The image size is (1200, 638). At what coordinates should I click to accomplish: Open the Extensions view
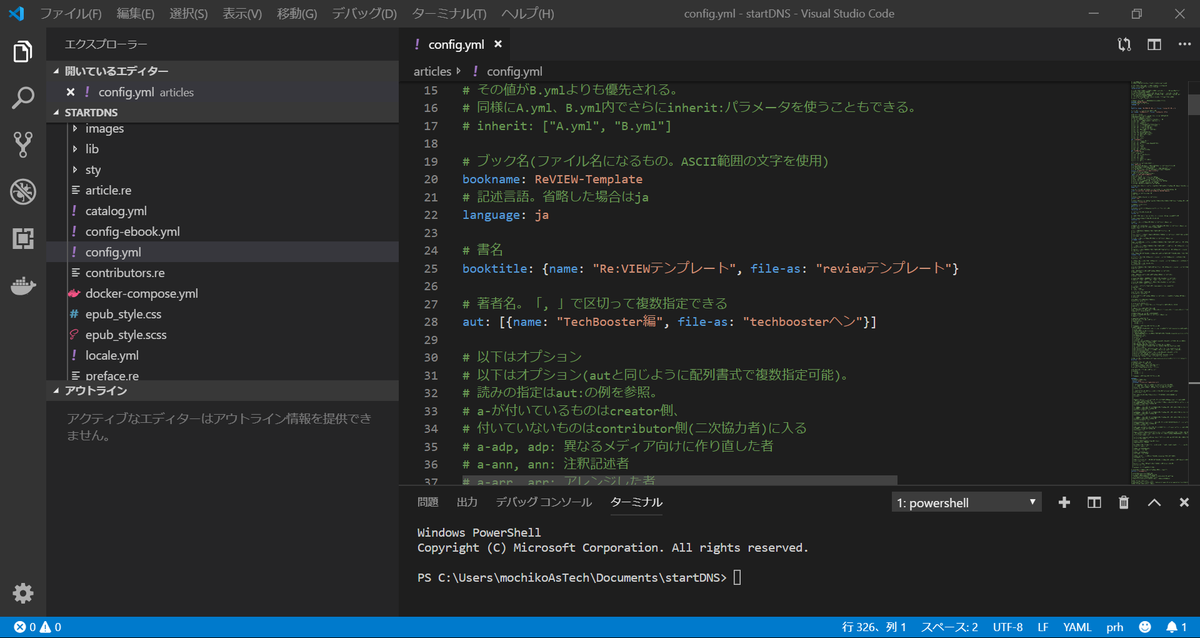(23, 238)
